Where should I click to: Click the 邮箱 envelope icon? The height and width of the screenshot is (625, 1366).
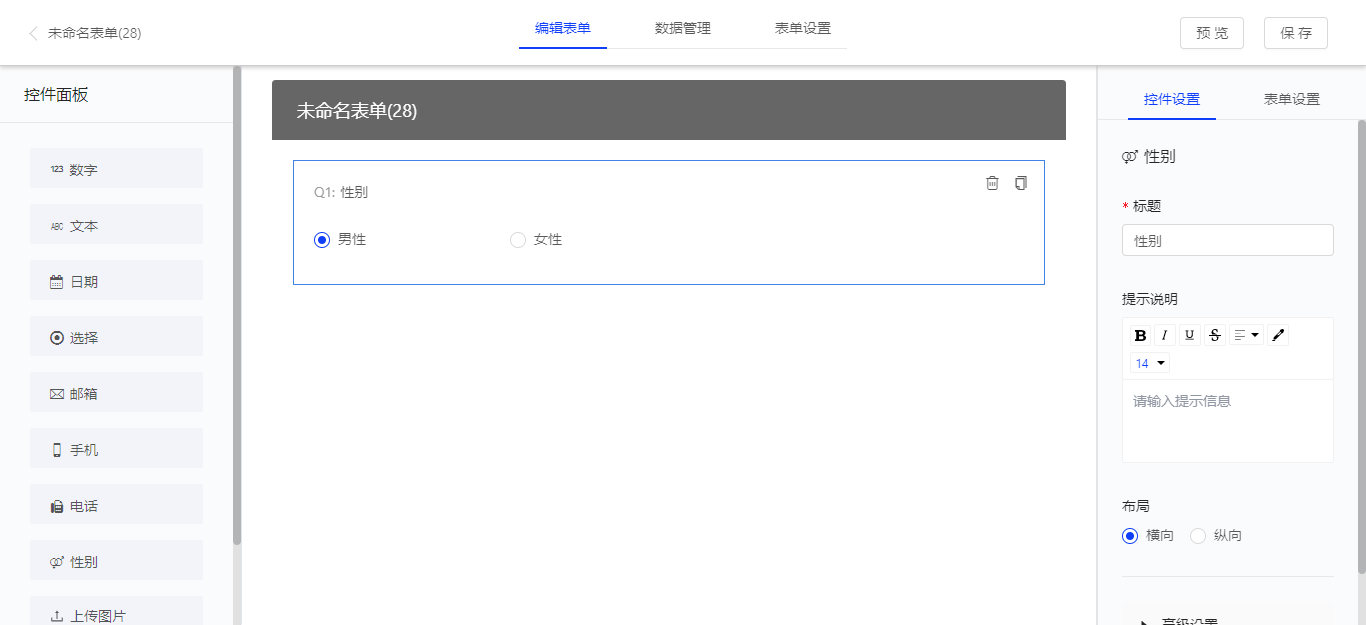point(57,394)
